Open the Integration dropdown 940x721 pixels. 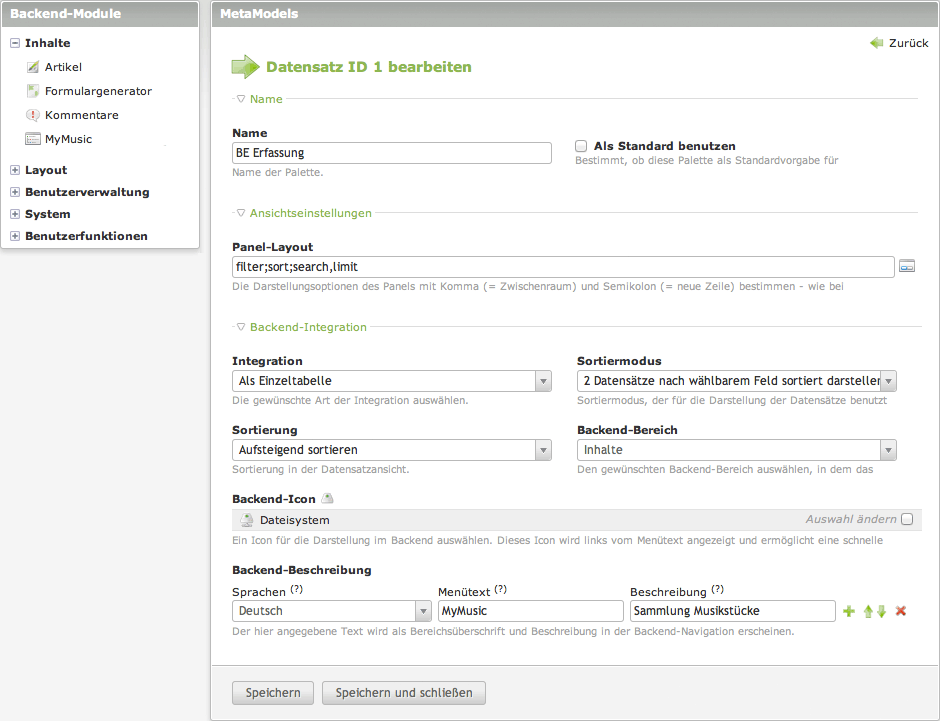pyautogui.click(x=391, y=381)
